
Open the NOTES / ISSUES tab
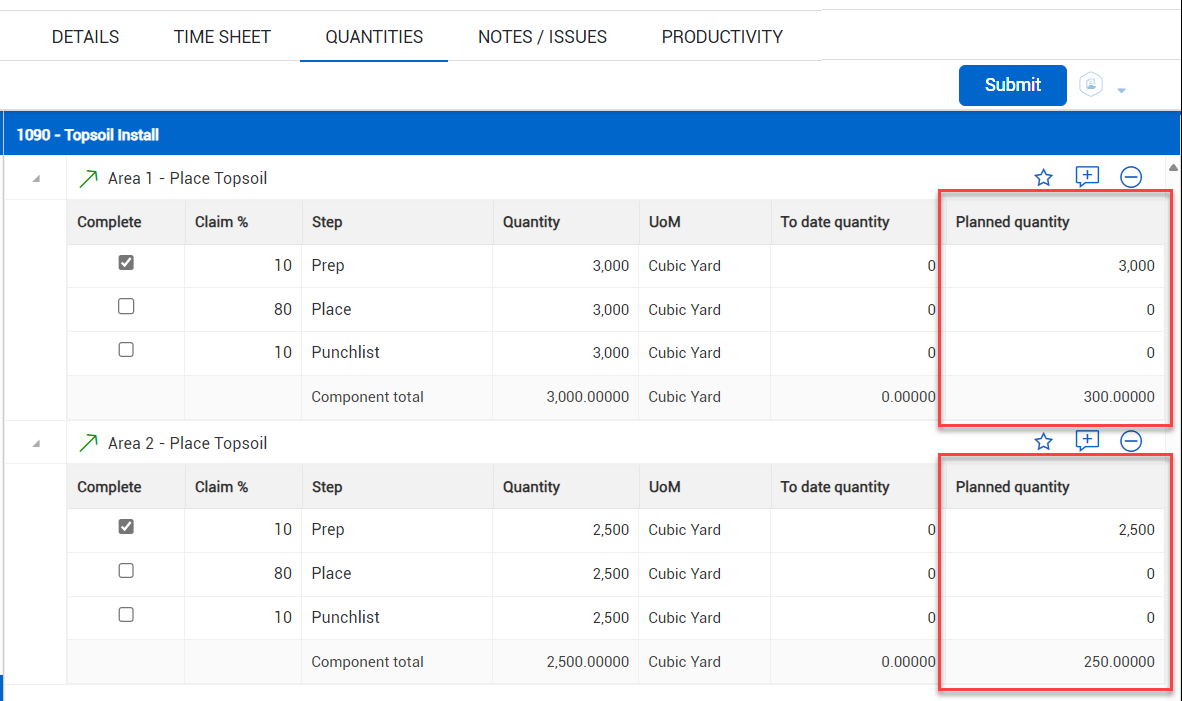click(542, 37)
